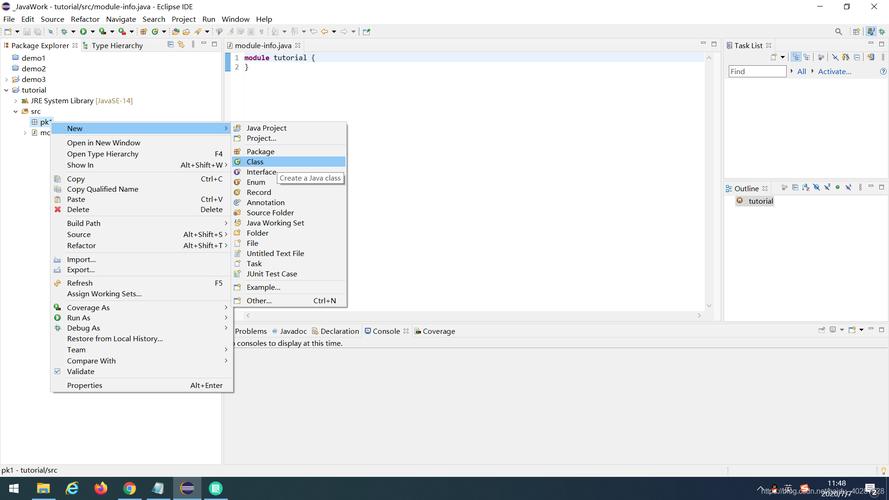
Task: Click the Coverage launch toolbar icon
Action: tap(103, 32)
